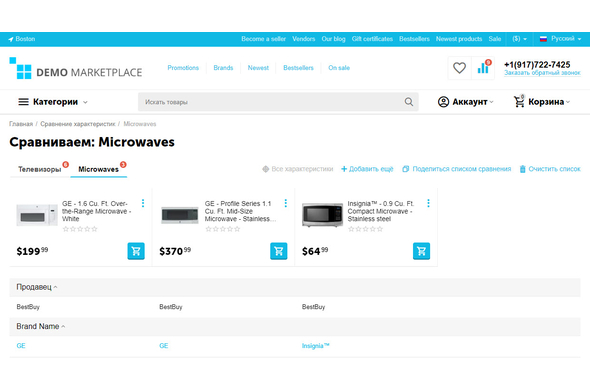Click Bestsellers link in top blue bar

click(x=414, y=39)
